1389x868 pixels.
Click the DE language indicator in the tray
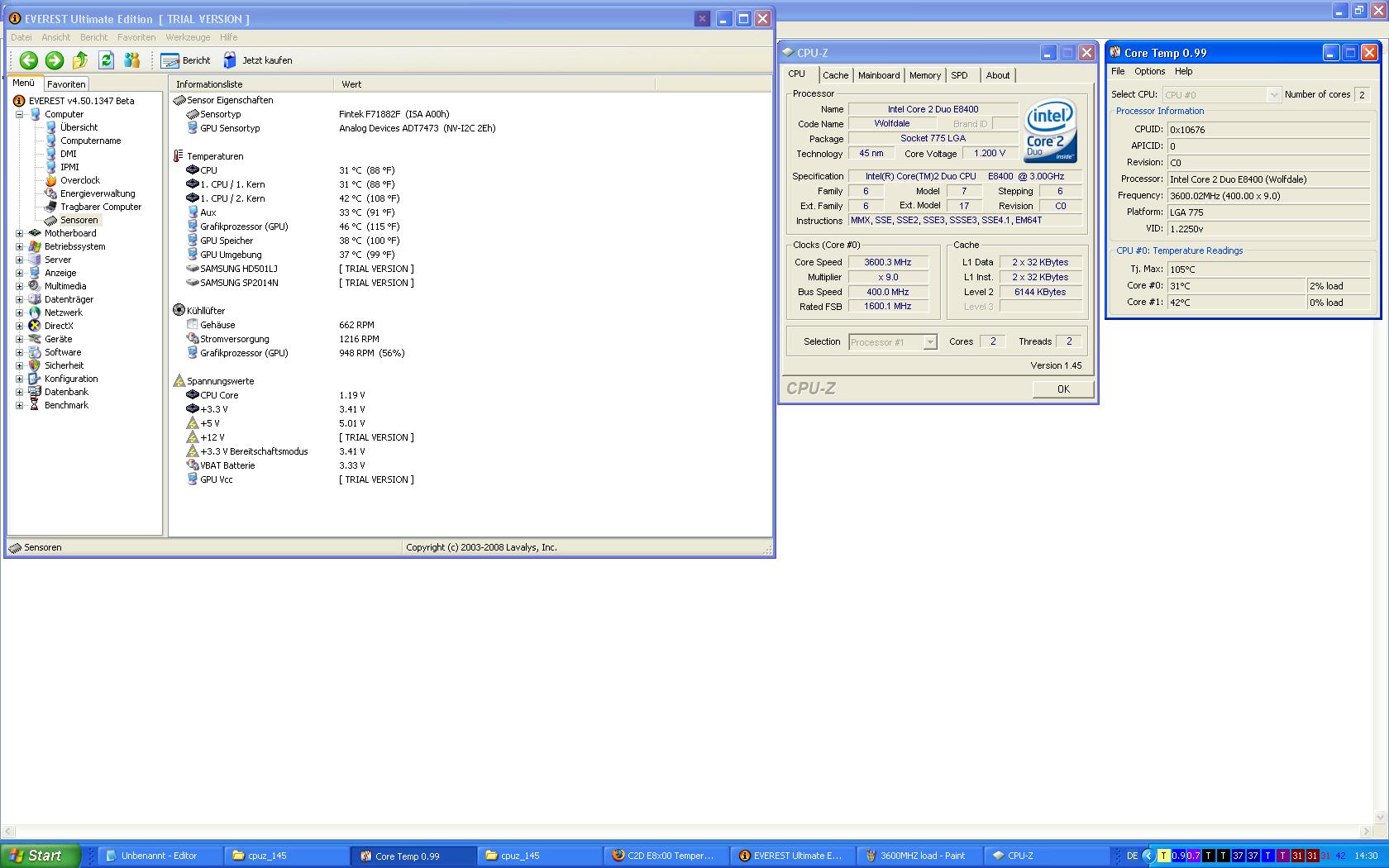tap(1132, 856)
